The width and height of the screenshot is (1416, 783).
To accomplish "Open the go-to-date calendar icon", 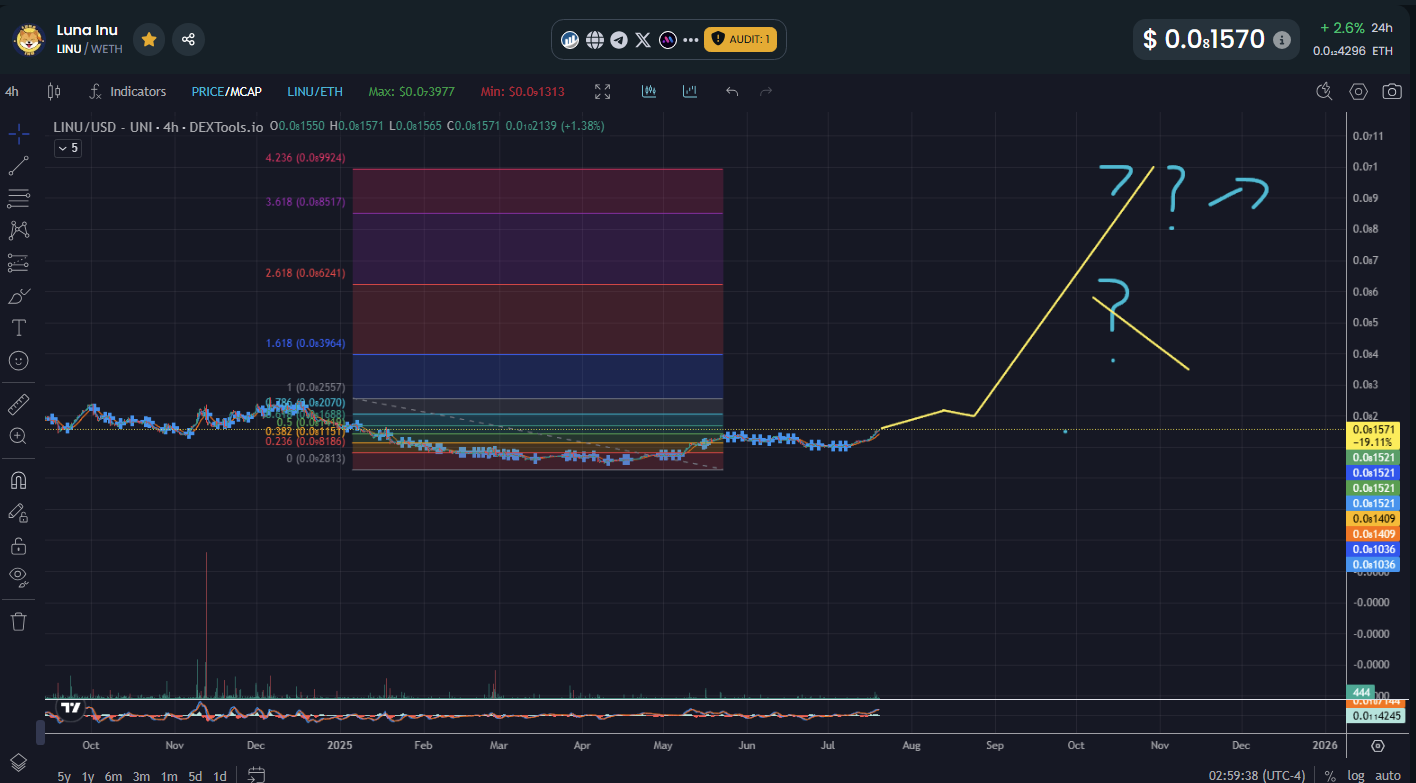I will click(x=256, y=775).
